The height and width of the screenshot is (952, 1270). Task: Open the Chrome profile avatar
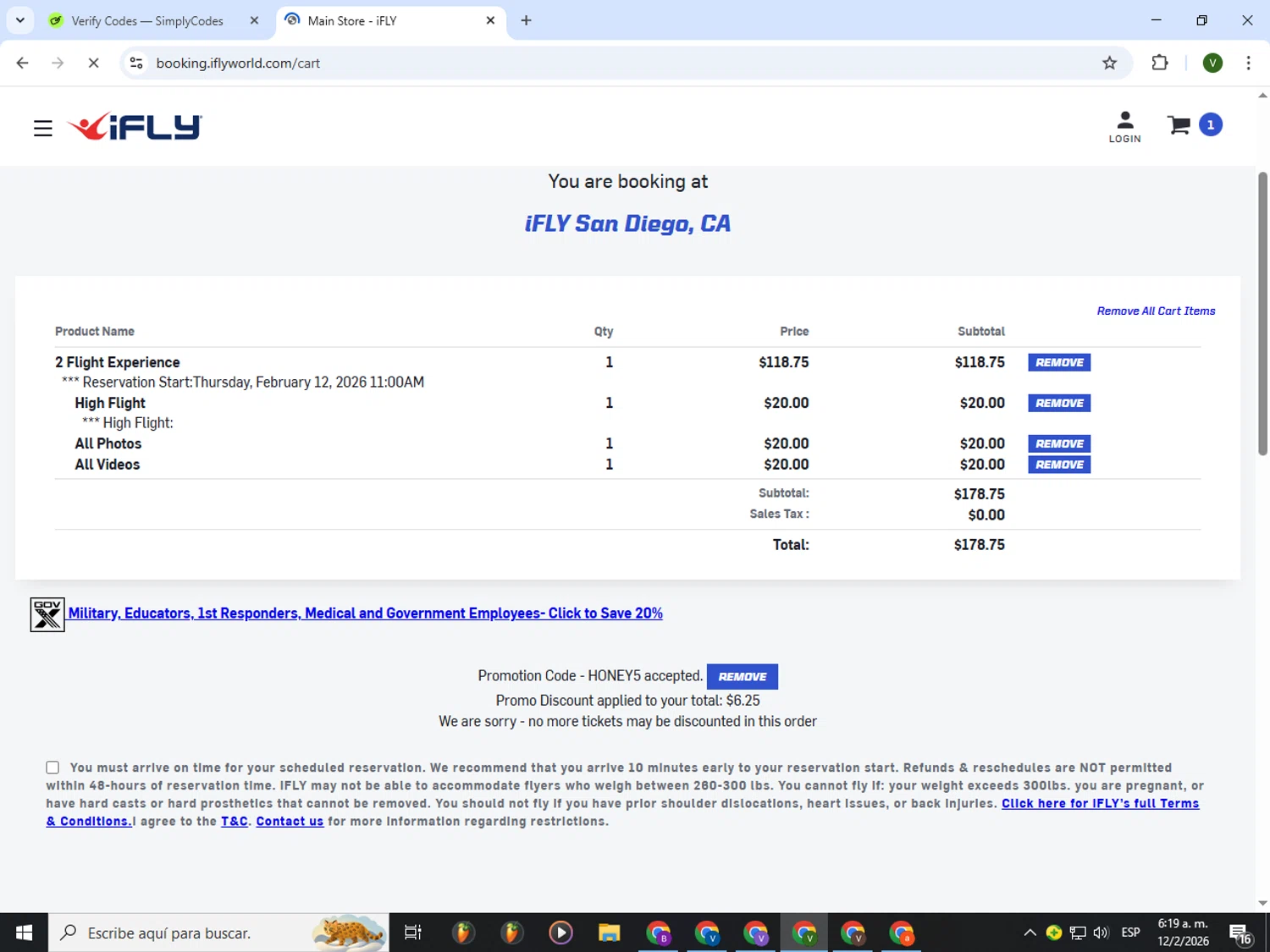click(1212, 63)
